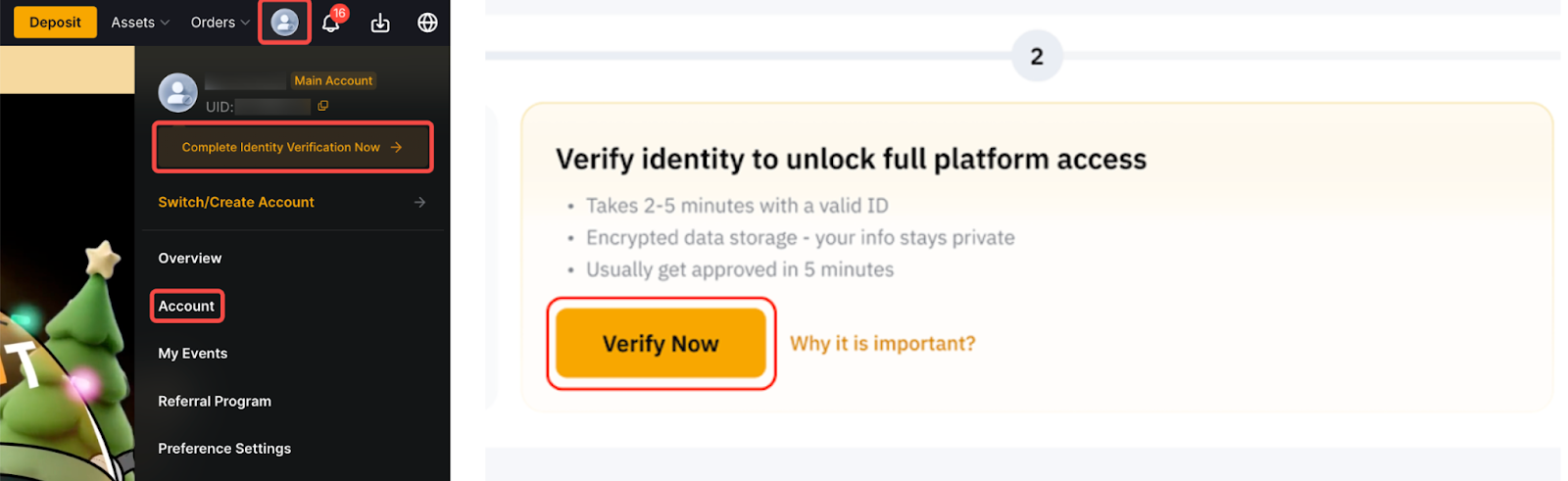The height and width of the screenshot is (481, 1568).
Task: Click the red 16 notification badge
Action: tap(339, 13)
